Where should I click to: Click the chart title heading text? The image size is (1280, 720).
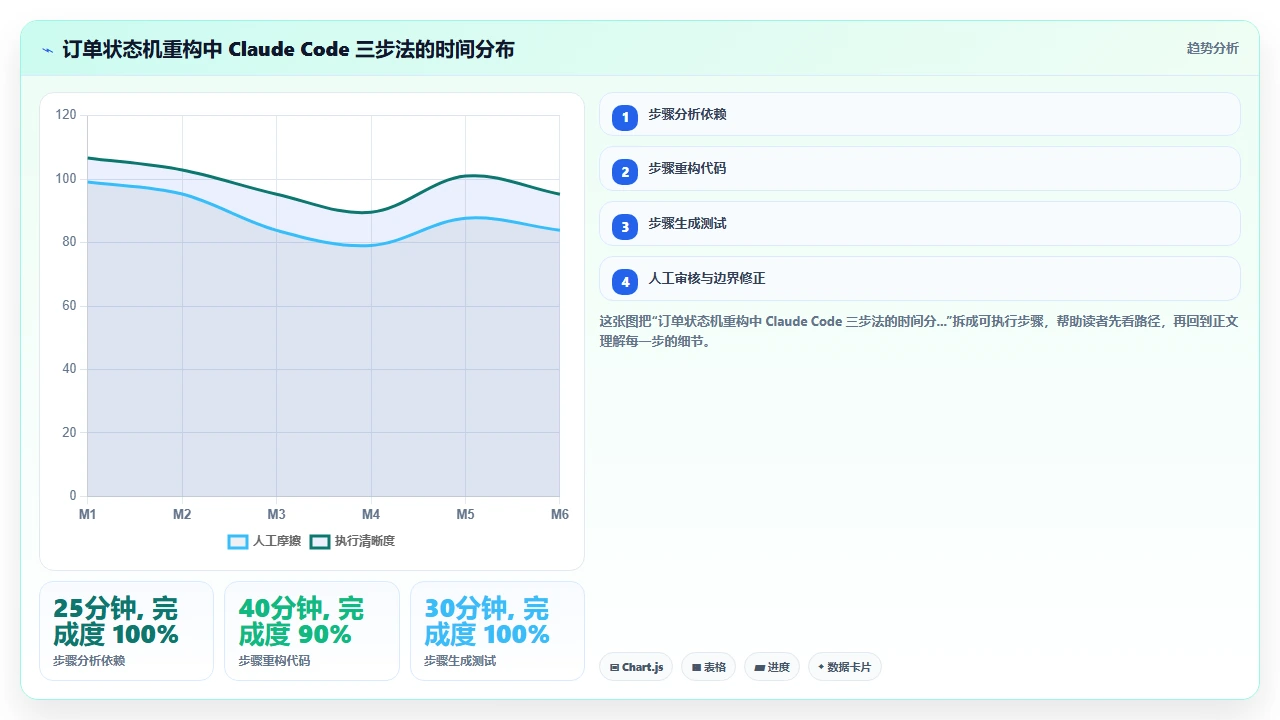click(288, 49)
